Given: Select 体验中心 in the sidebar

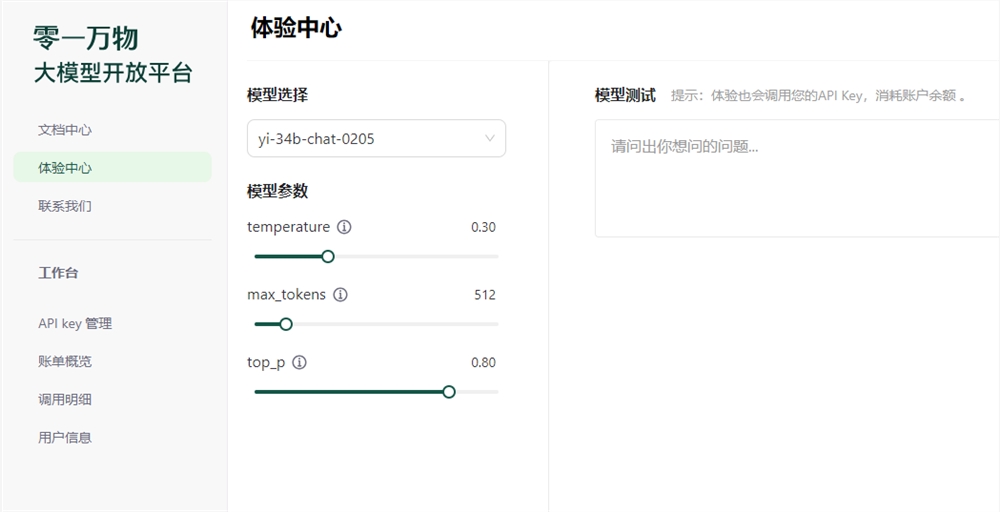Looking at the screenshot, I should (65, 168).
